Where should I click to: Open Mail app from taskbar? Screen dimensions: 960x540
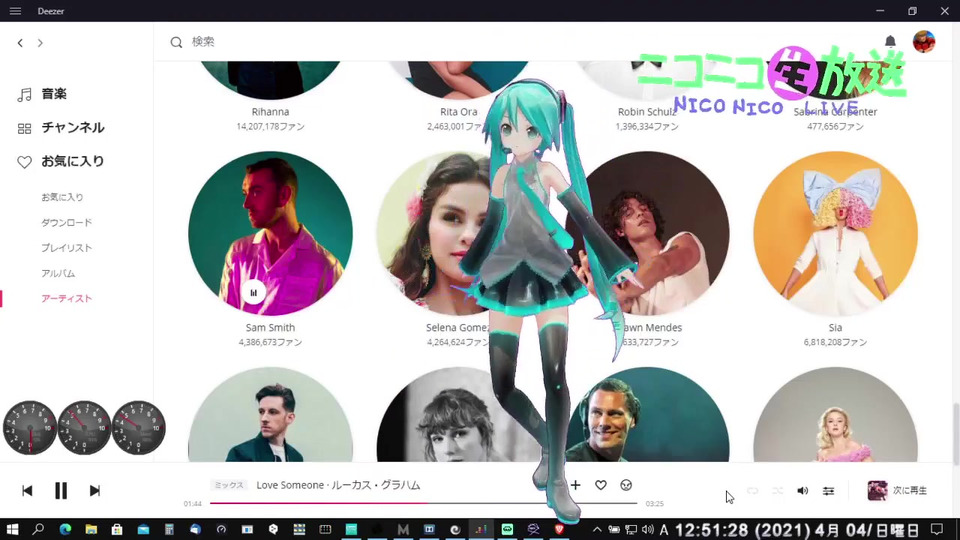click(x=143, y=530)
